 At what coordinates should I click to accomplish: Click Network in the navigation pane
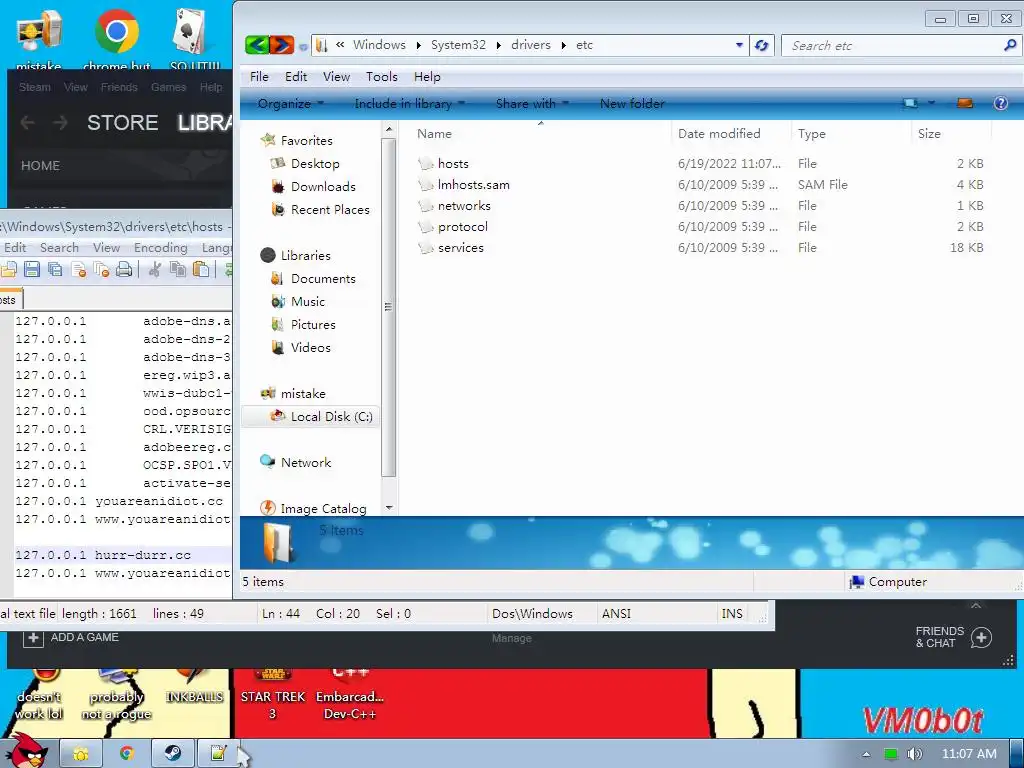tap(306, 462)
